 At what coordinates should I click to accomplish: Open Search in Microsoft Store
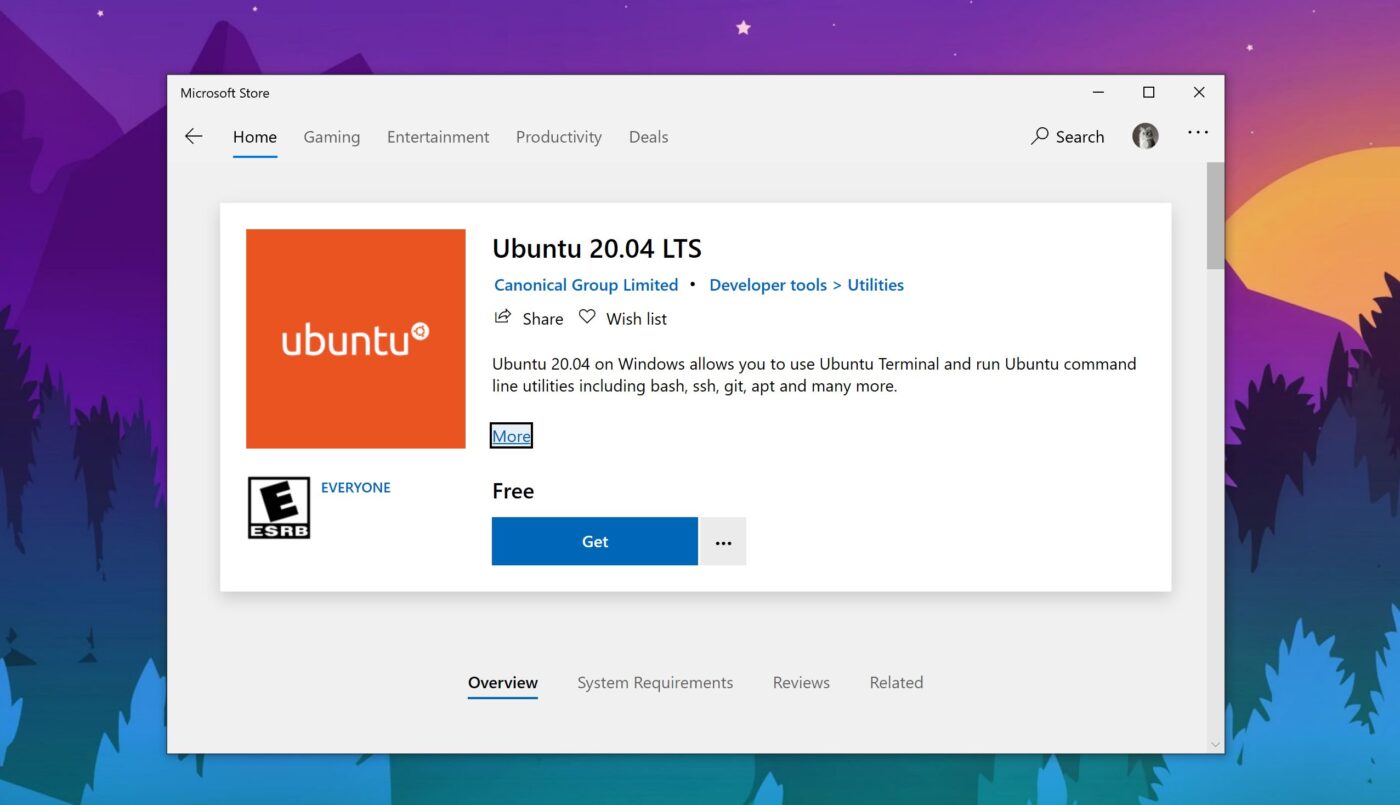[x=1067, y=136]
